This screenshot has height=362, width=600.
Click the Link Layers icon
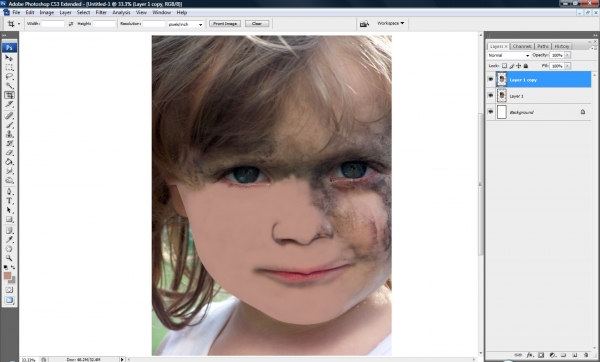click(x=518, y=355)
